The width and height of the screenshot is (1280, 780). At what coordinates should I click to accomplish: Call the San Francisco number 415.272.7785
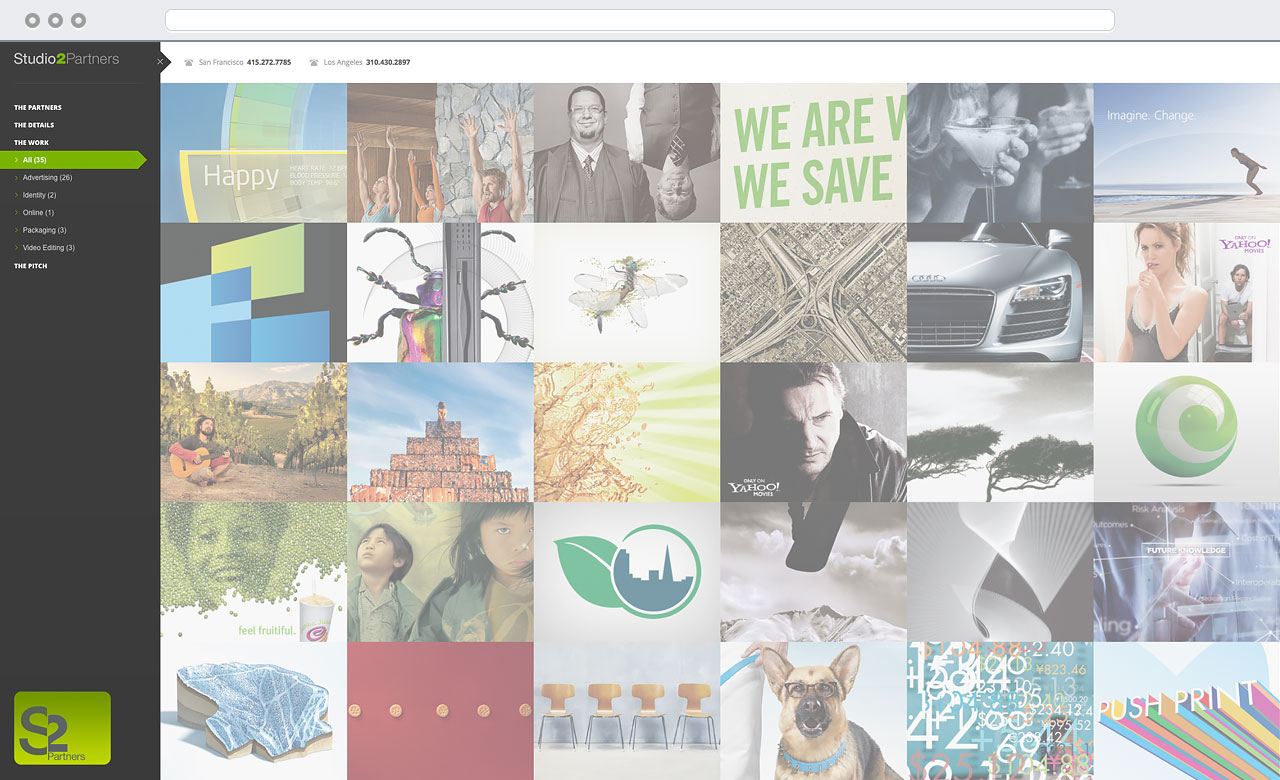click(269, 62)
